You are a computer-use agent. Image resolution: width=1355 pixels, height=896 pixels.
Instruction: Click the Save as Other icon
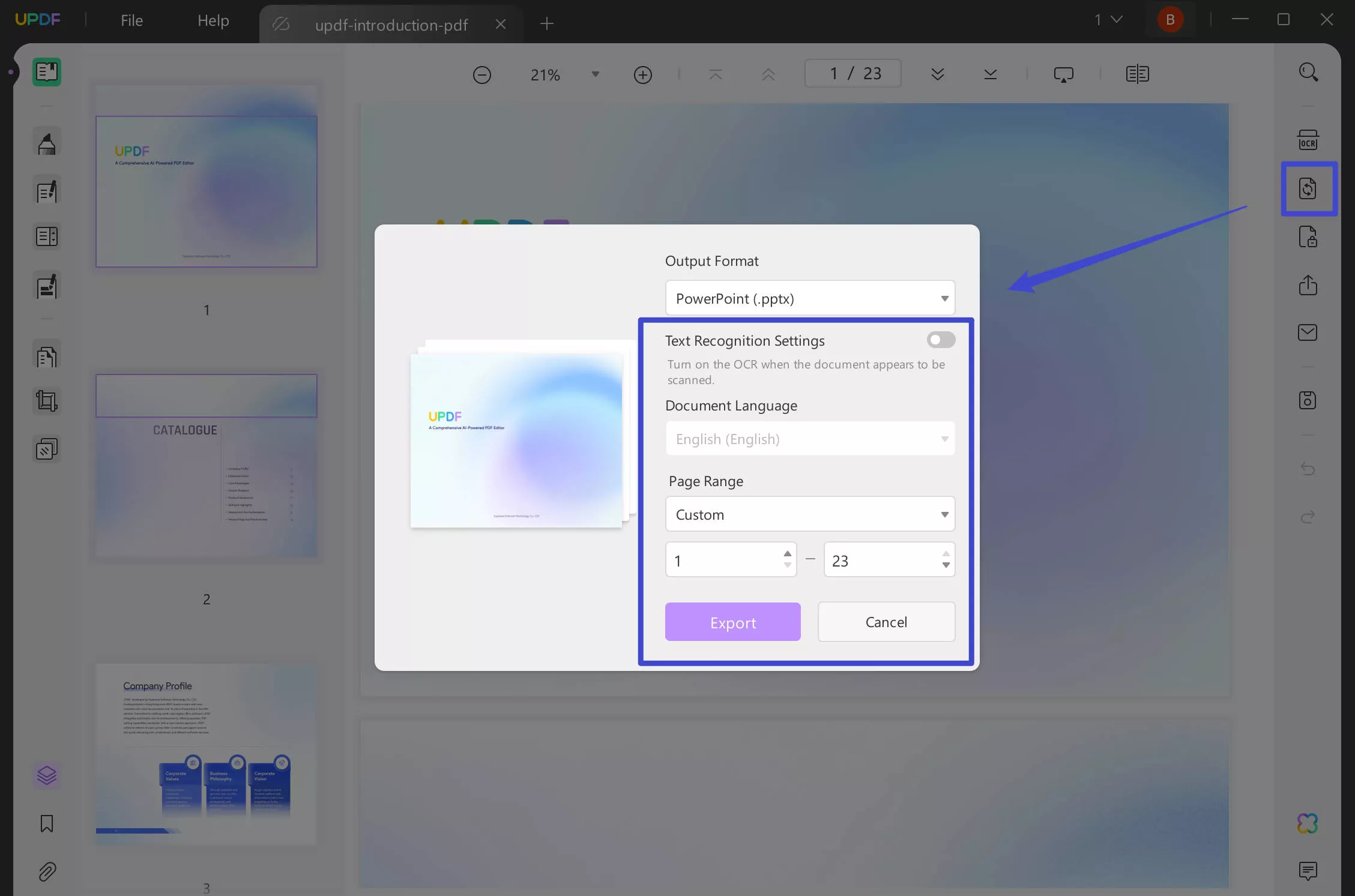(x=1308, y=400)
